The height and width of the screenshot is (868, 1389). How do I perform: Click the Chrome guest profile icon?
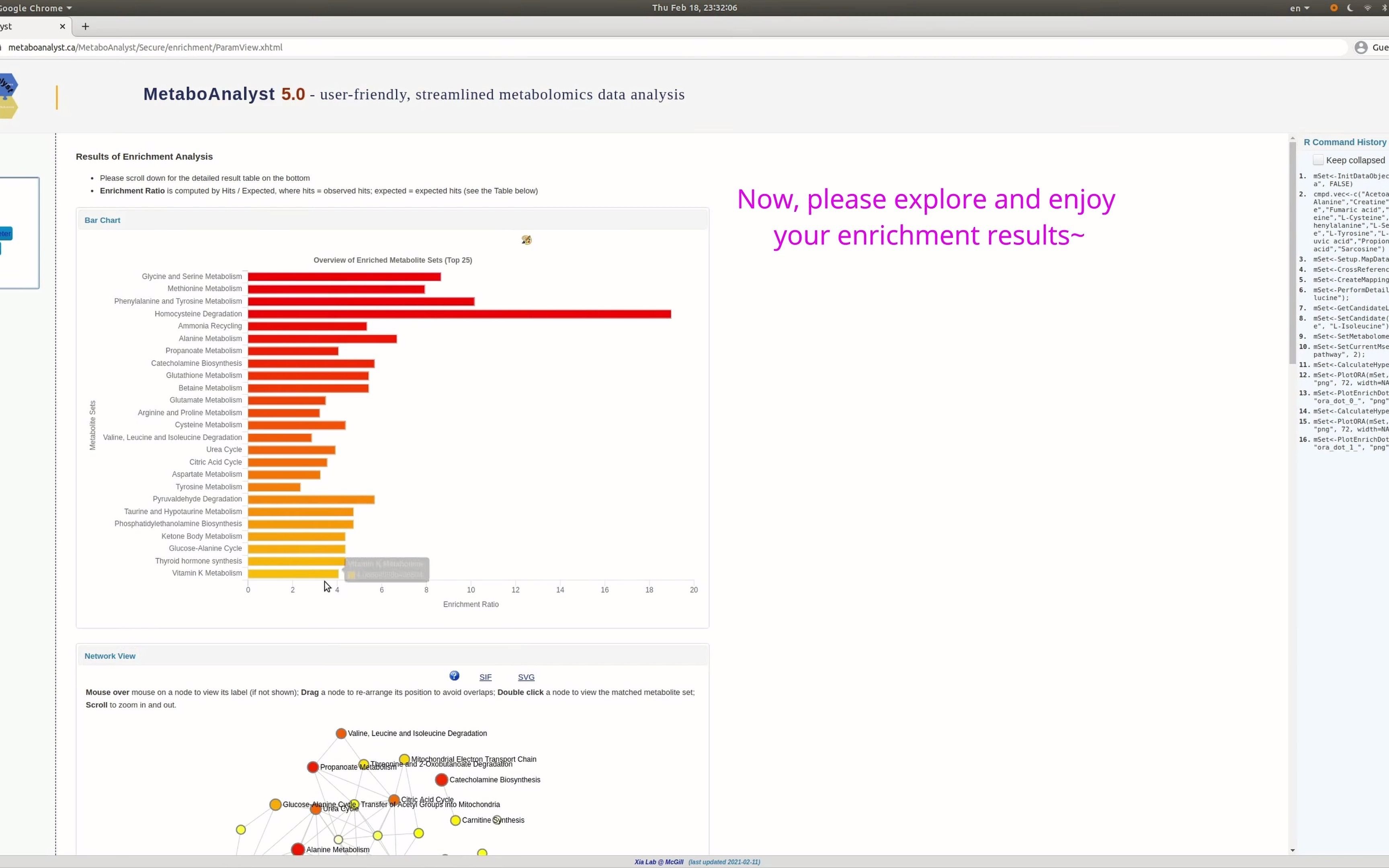(1361, 48)
